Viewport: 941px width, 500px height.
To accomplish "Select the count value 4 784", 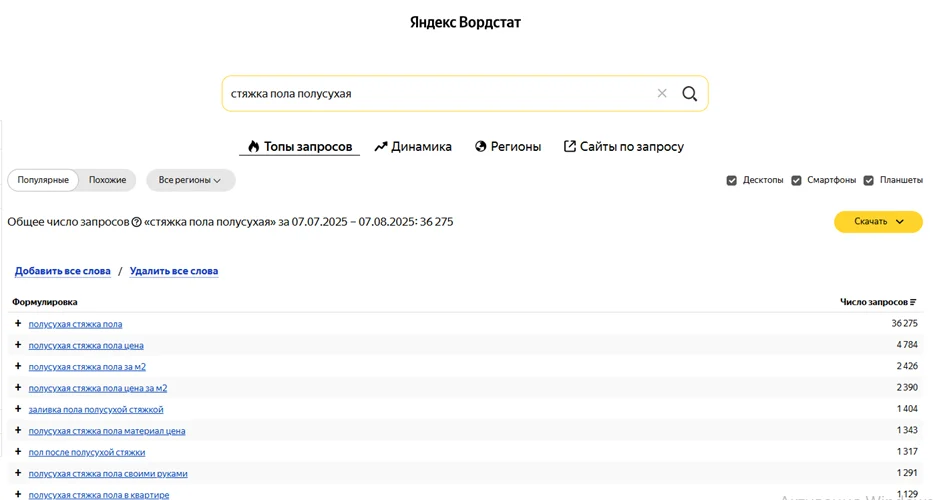I will pos(907,345).
